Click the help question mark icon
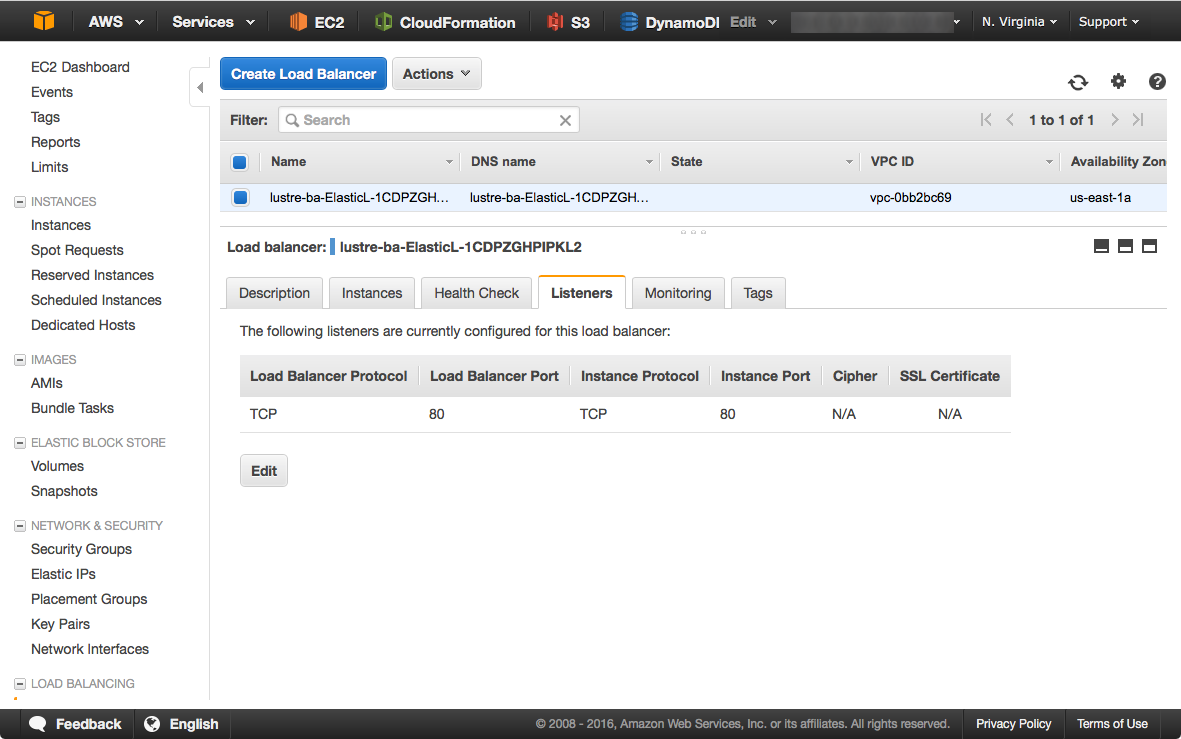This screenshot has height=739, width=1181. pos(1157,82)
